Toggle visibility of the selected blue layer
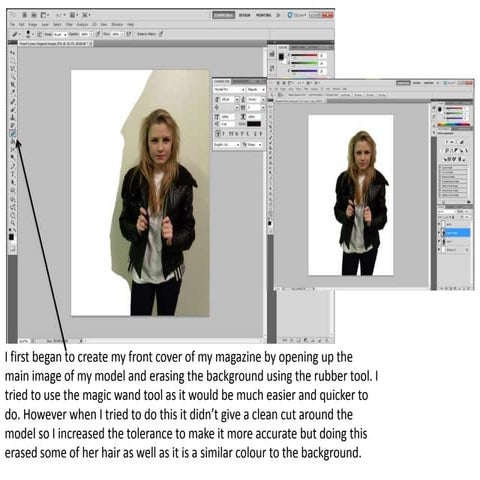Image resolution: width=480 pixels, height=480 pixels. pyautogui.click(x=440, y=233)
